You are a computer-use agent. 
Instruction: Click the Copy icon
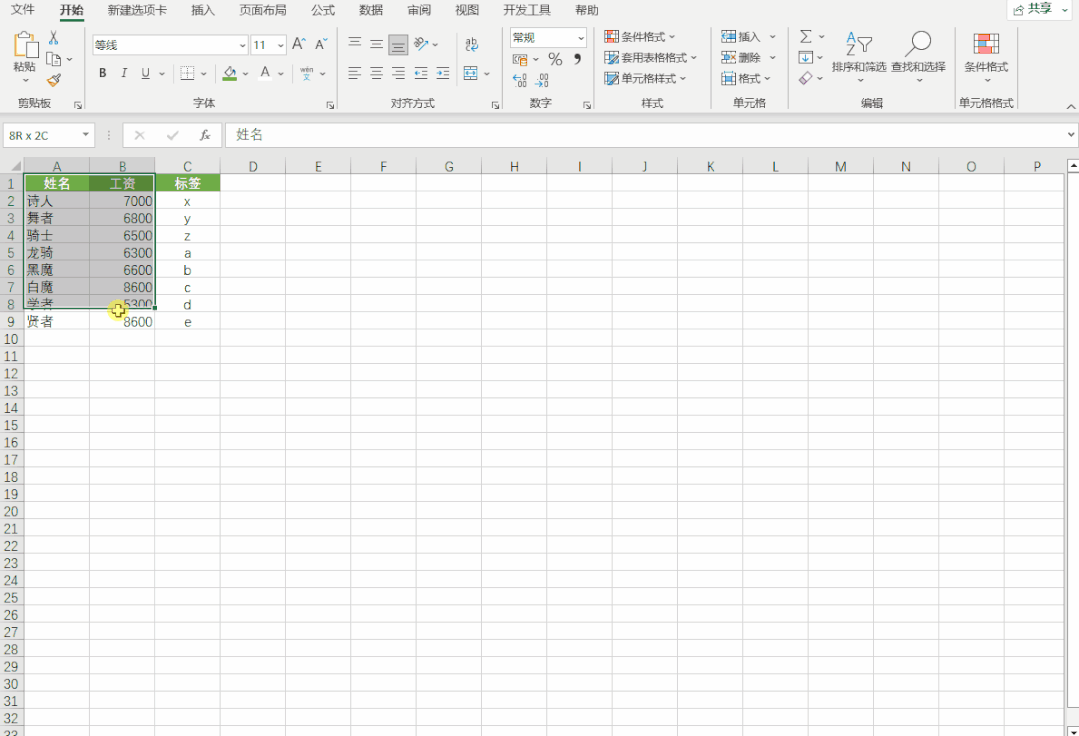coord(54,59)
